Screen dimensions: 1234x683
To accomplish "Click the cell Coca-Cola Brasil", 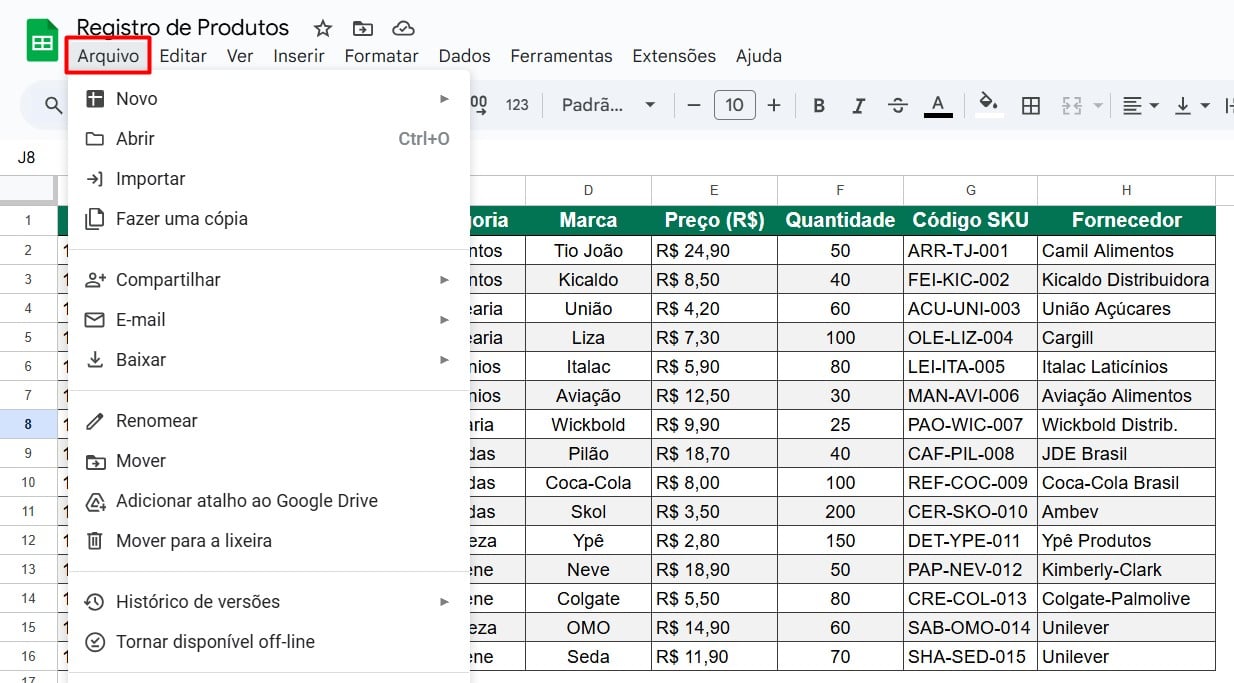I will point(1126,482).
